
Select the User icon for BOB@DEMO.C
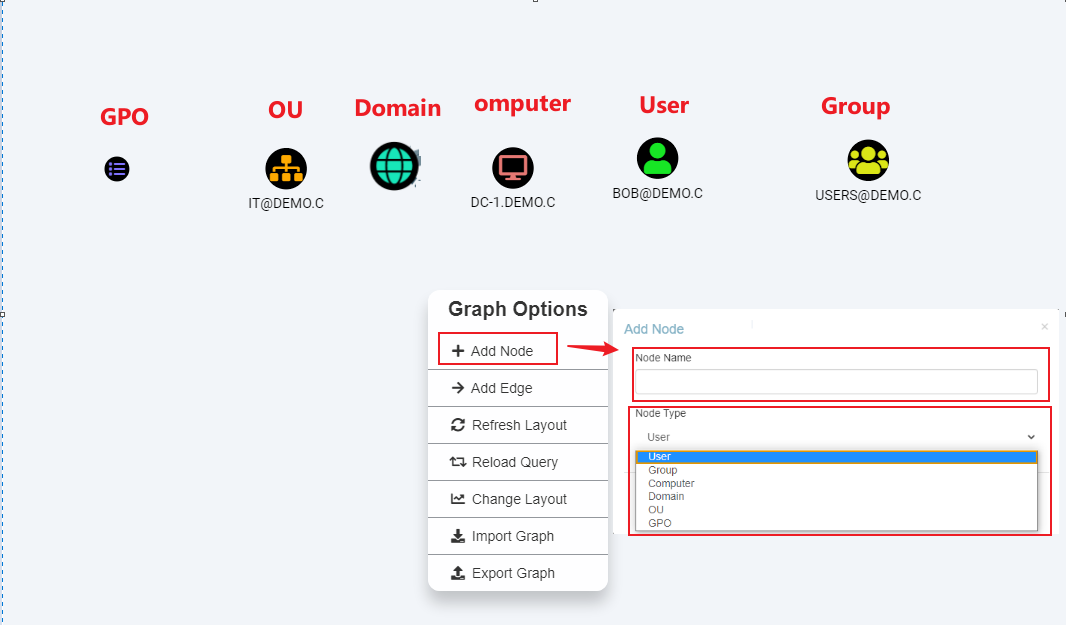pos(657,157)
